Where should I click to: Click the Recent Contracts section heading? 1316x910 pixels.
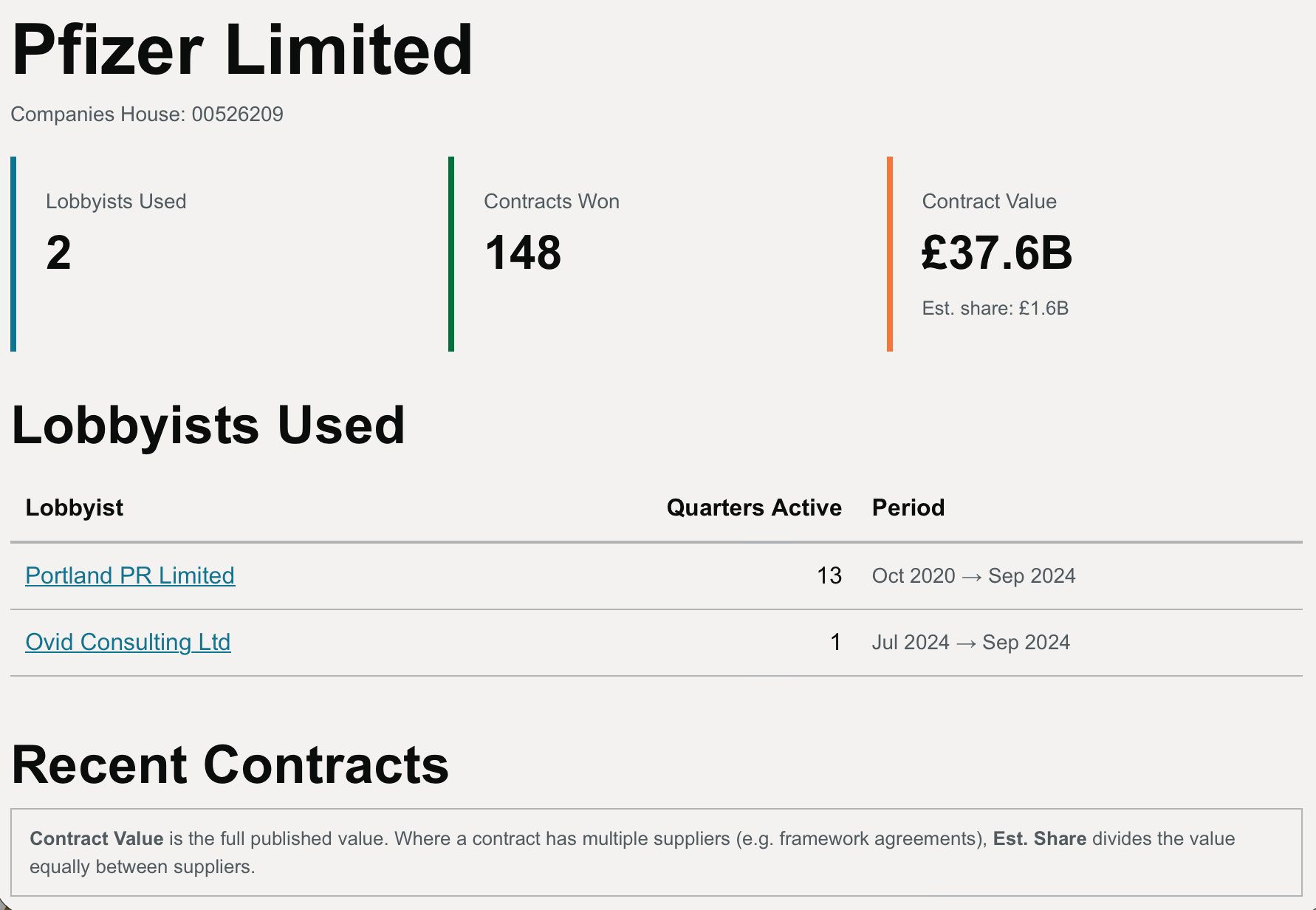click(x=230, y=764)
